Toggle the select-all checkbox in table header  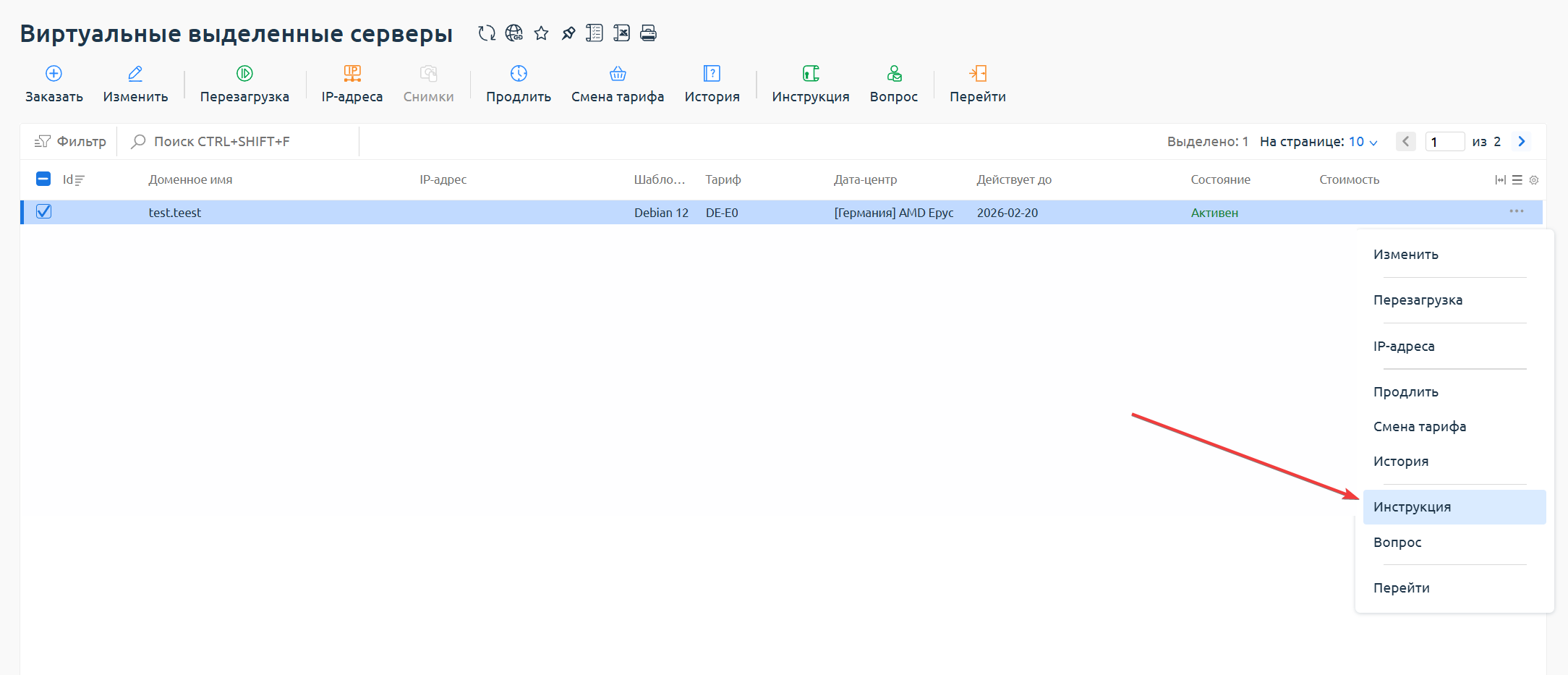pos(43,179)
